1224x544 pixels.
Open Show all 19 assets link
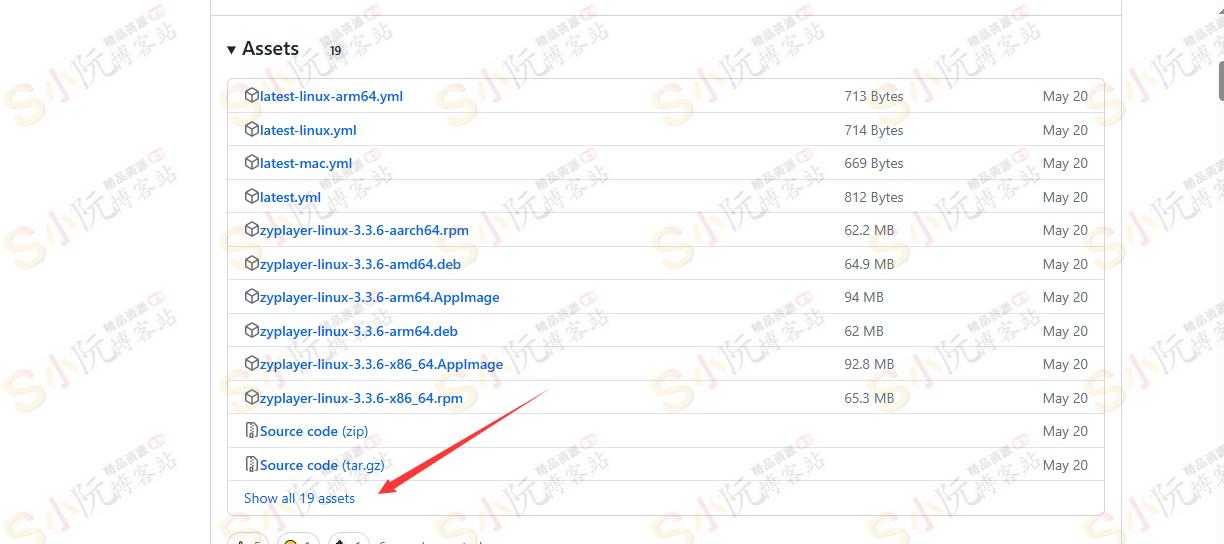[299, 498]
